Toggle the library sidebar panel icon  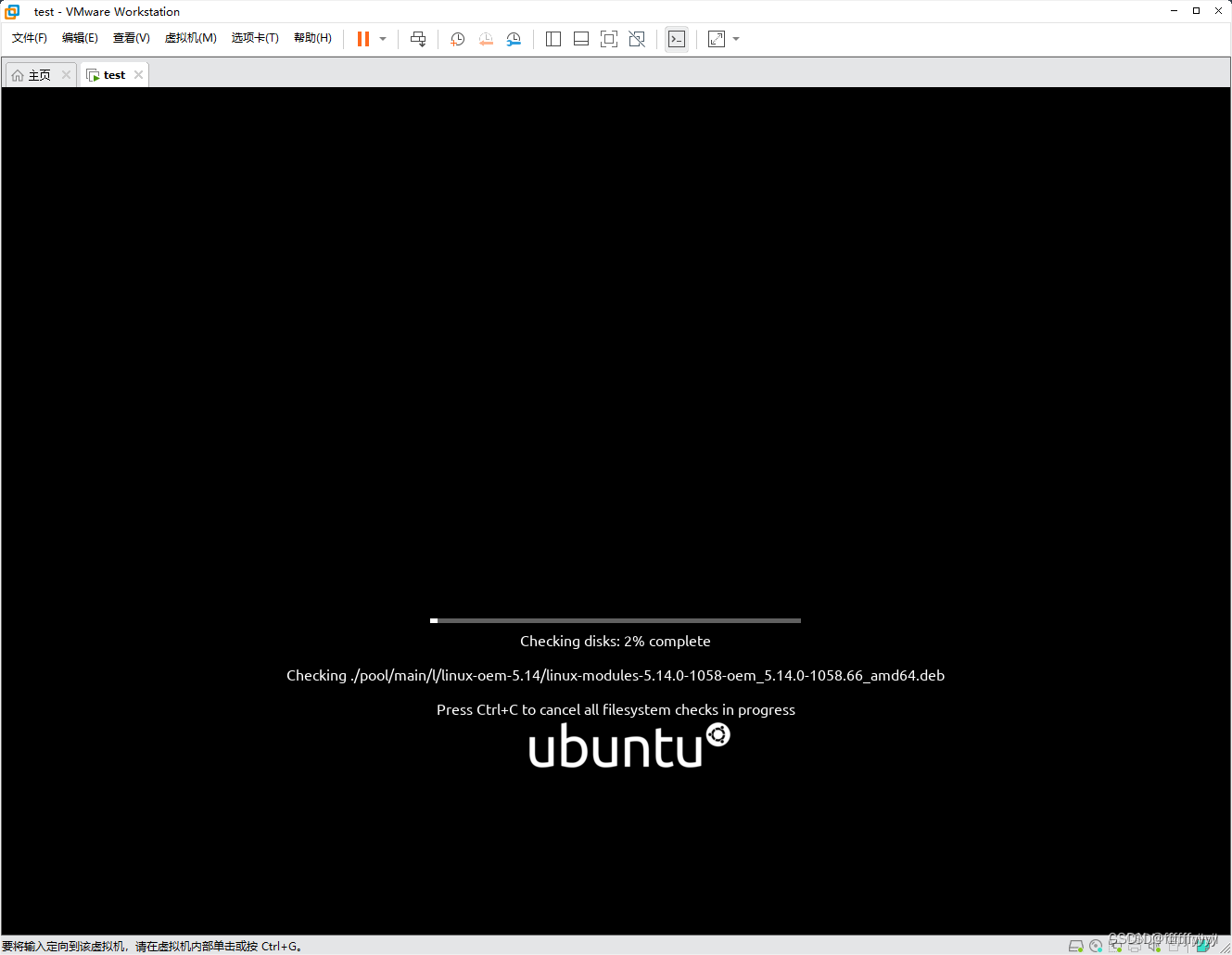(553, 39)
